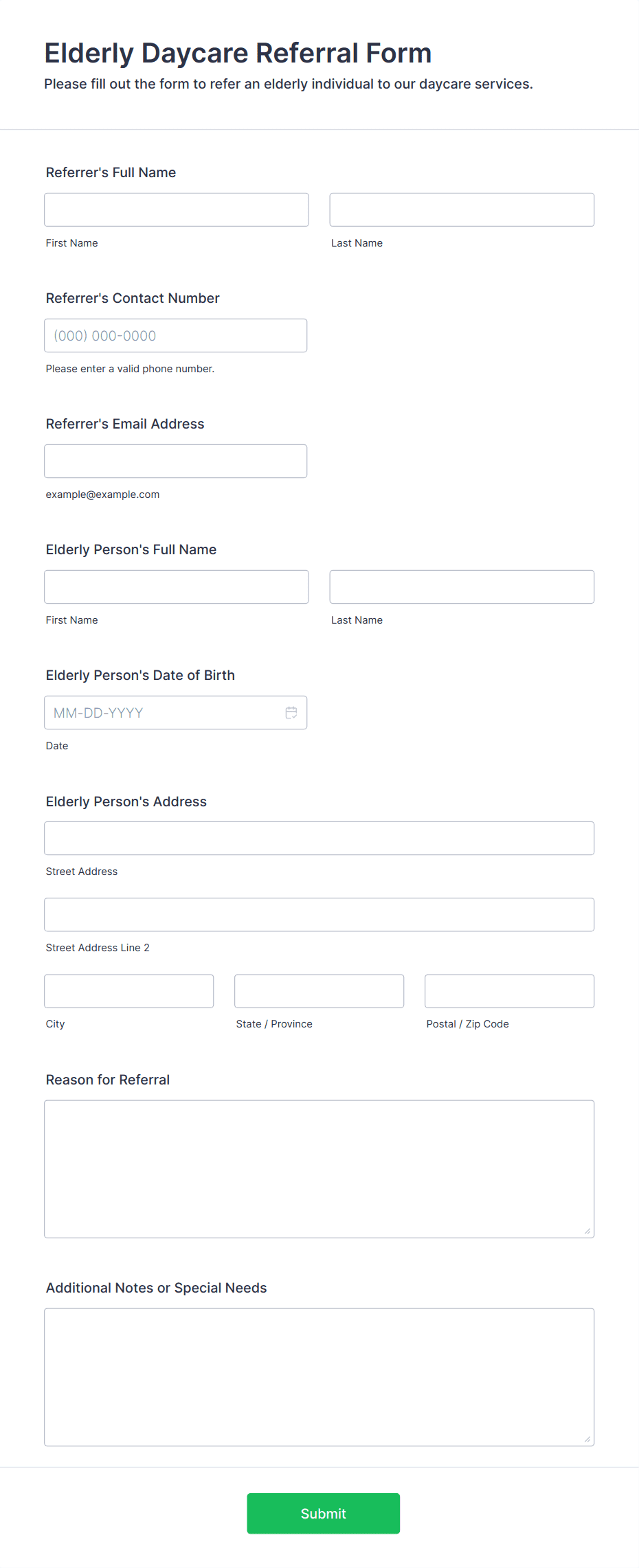Focus the Postal / Zip Code input box
639x1568 pixels.
coord(510,991)
